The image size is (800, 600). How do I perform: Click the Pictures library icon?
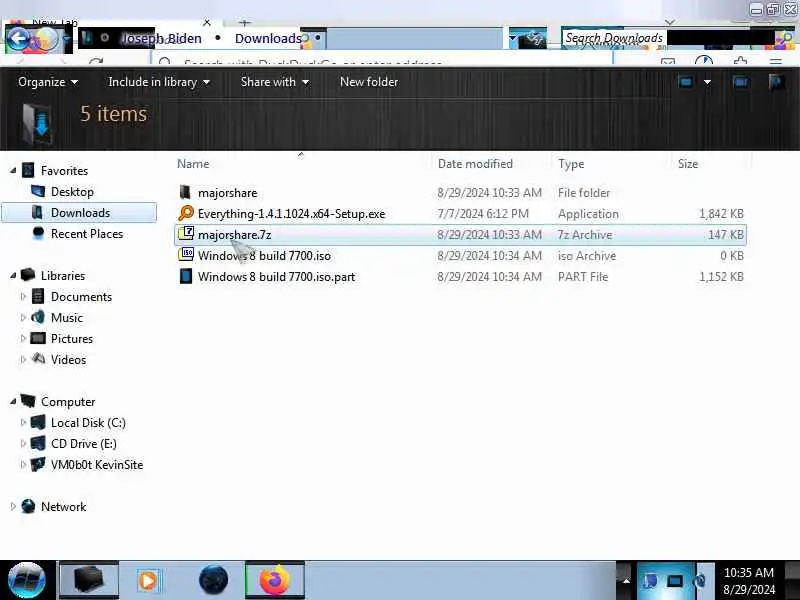pyautogui.click(x=38, y=338)
